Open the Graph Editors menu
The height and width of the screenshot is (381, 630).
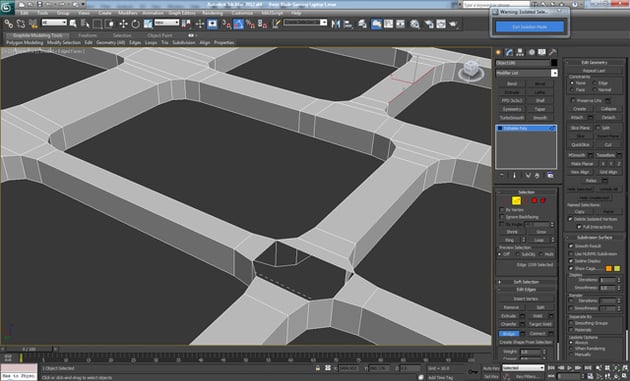(x=182, y=13)
